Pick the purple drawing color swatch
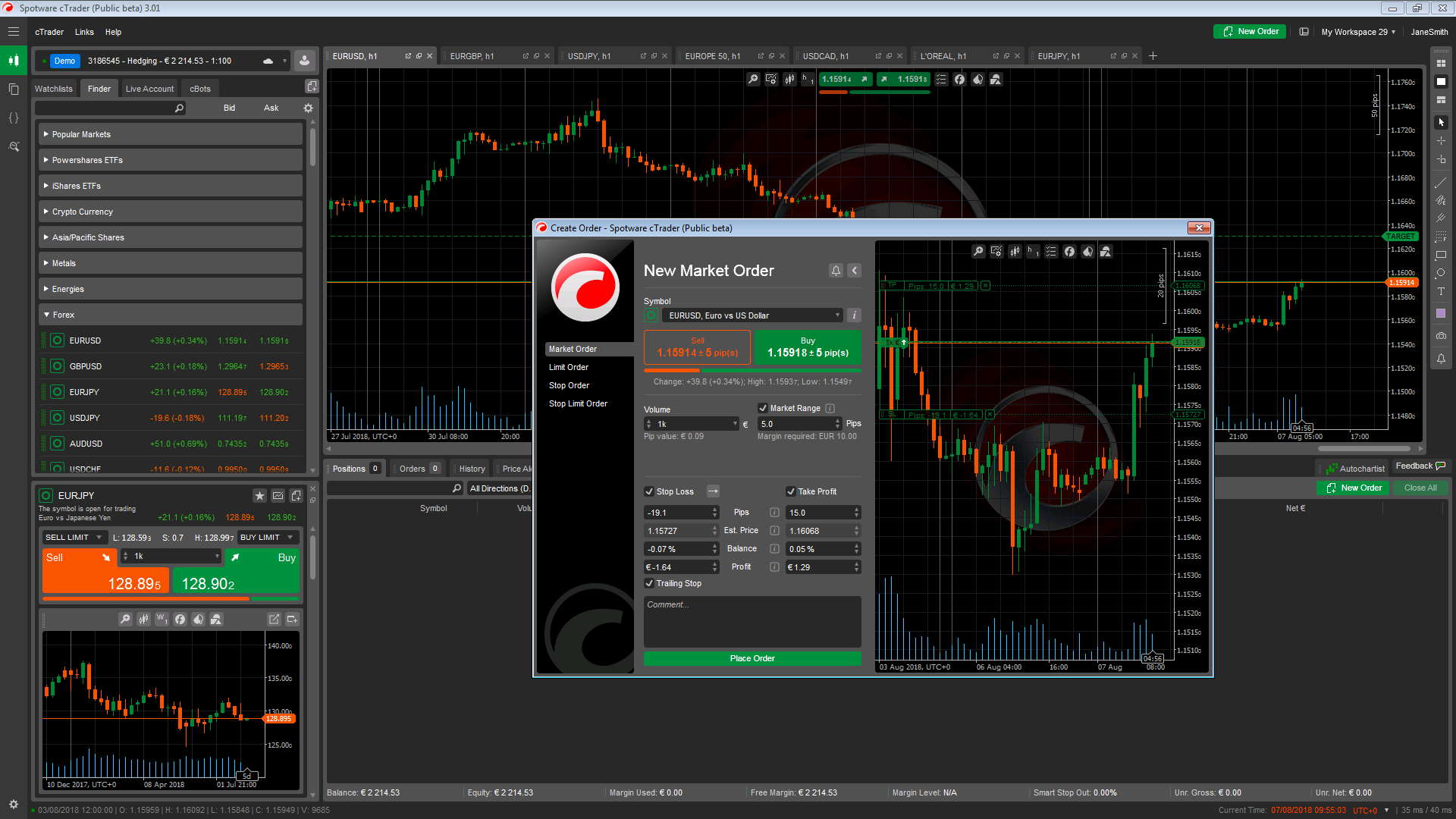The height and width of the screenshot is (819, 1456). (x=1441, y=313)
